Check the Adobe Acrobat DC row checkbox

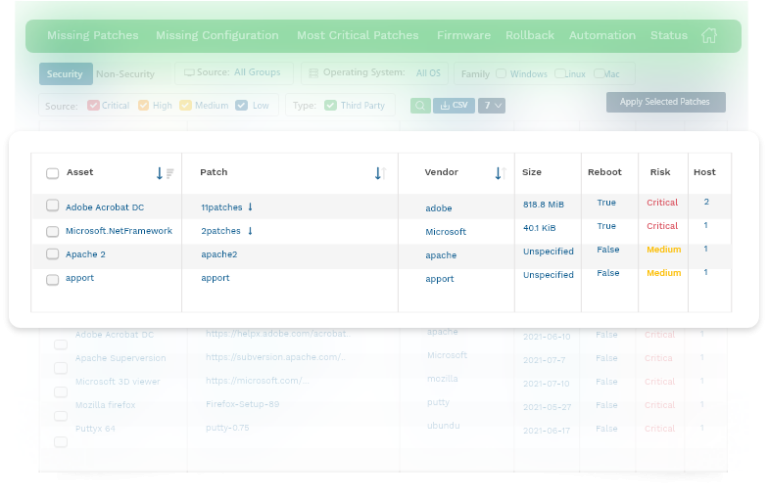52,205
